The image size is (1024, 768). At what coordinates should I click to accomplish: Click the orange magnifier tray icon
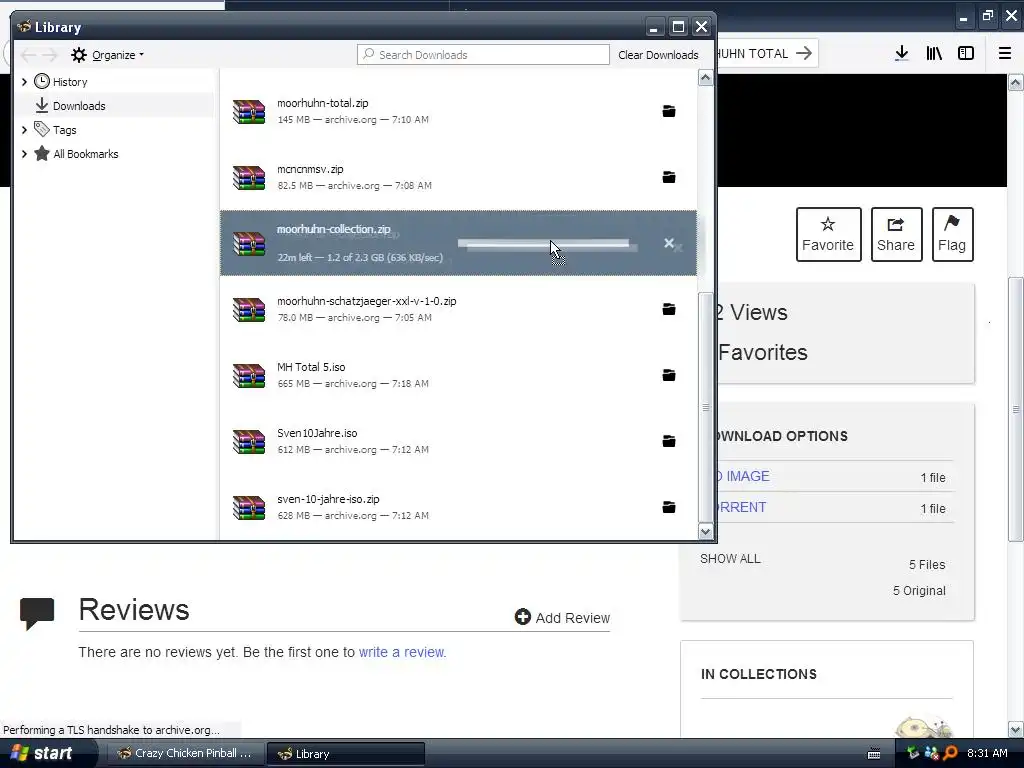950,753
